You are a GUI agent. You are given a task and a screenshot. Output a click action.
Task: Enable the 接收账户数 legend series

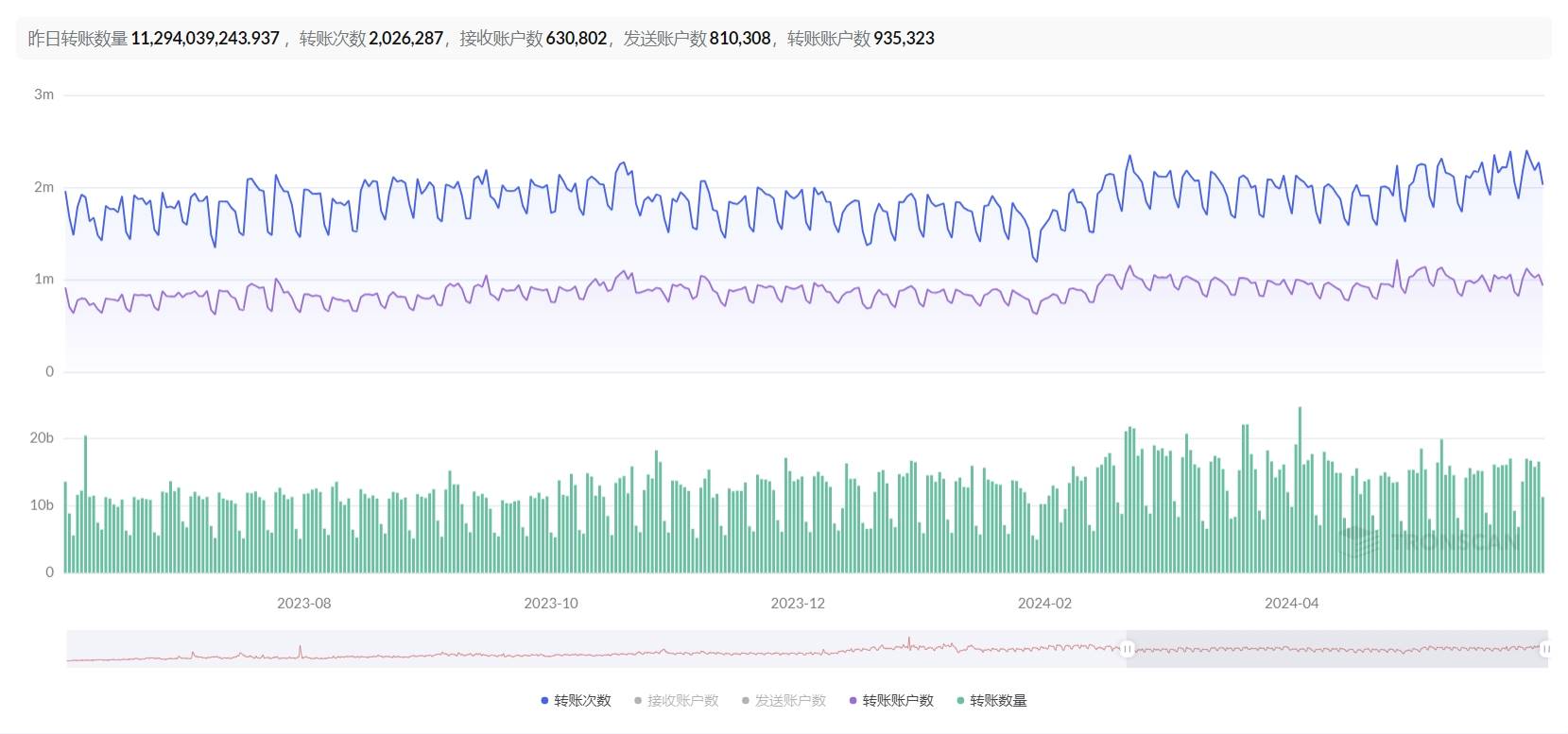pos(676,701)
